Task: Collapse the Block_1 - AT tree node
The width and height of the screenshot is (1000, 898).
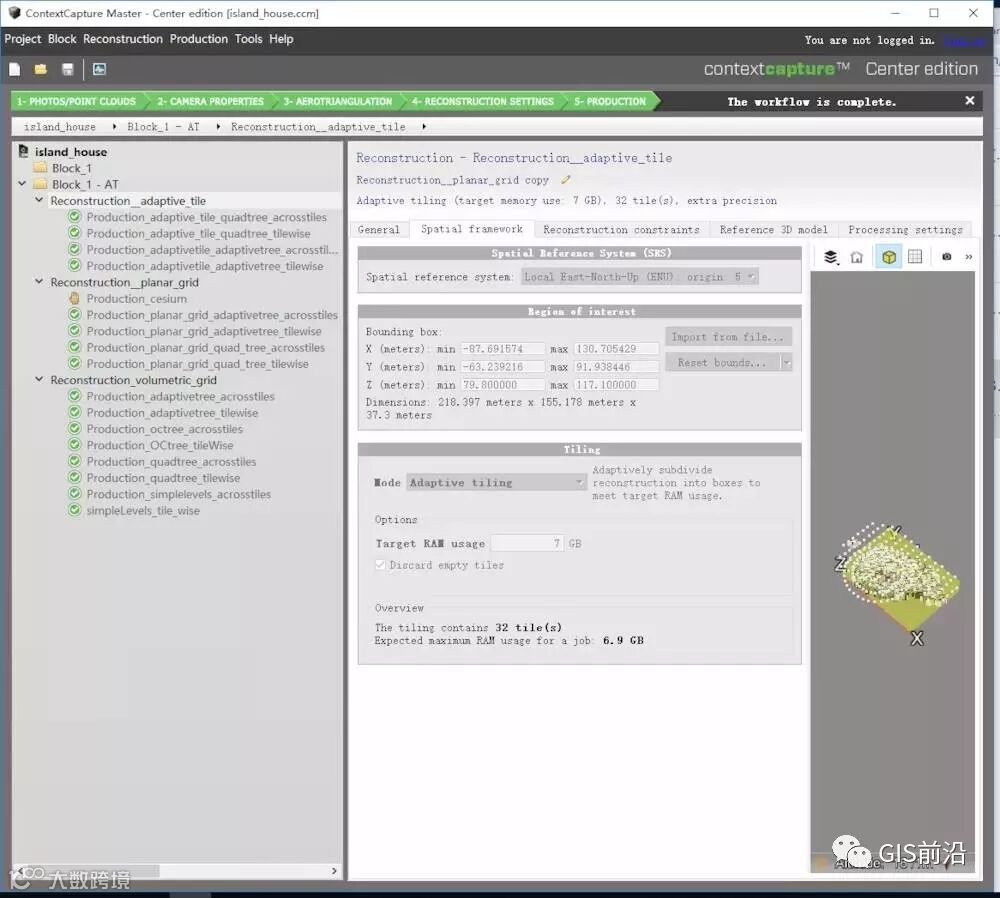Action: 22,184
